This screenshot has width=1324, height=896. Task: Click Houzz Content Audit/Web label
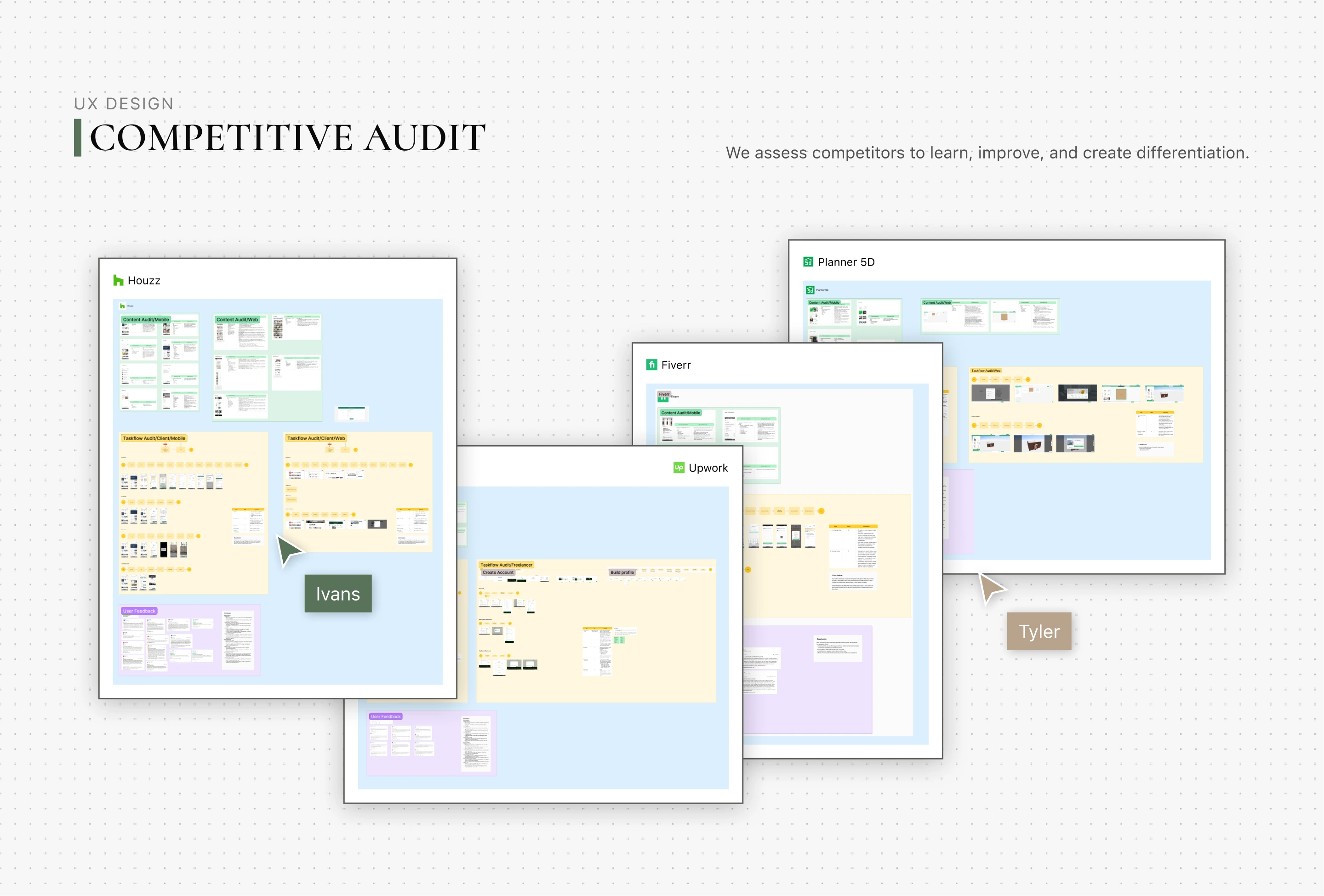pyautogui.click(x=237, y=319)
